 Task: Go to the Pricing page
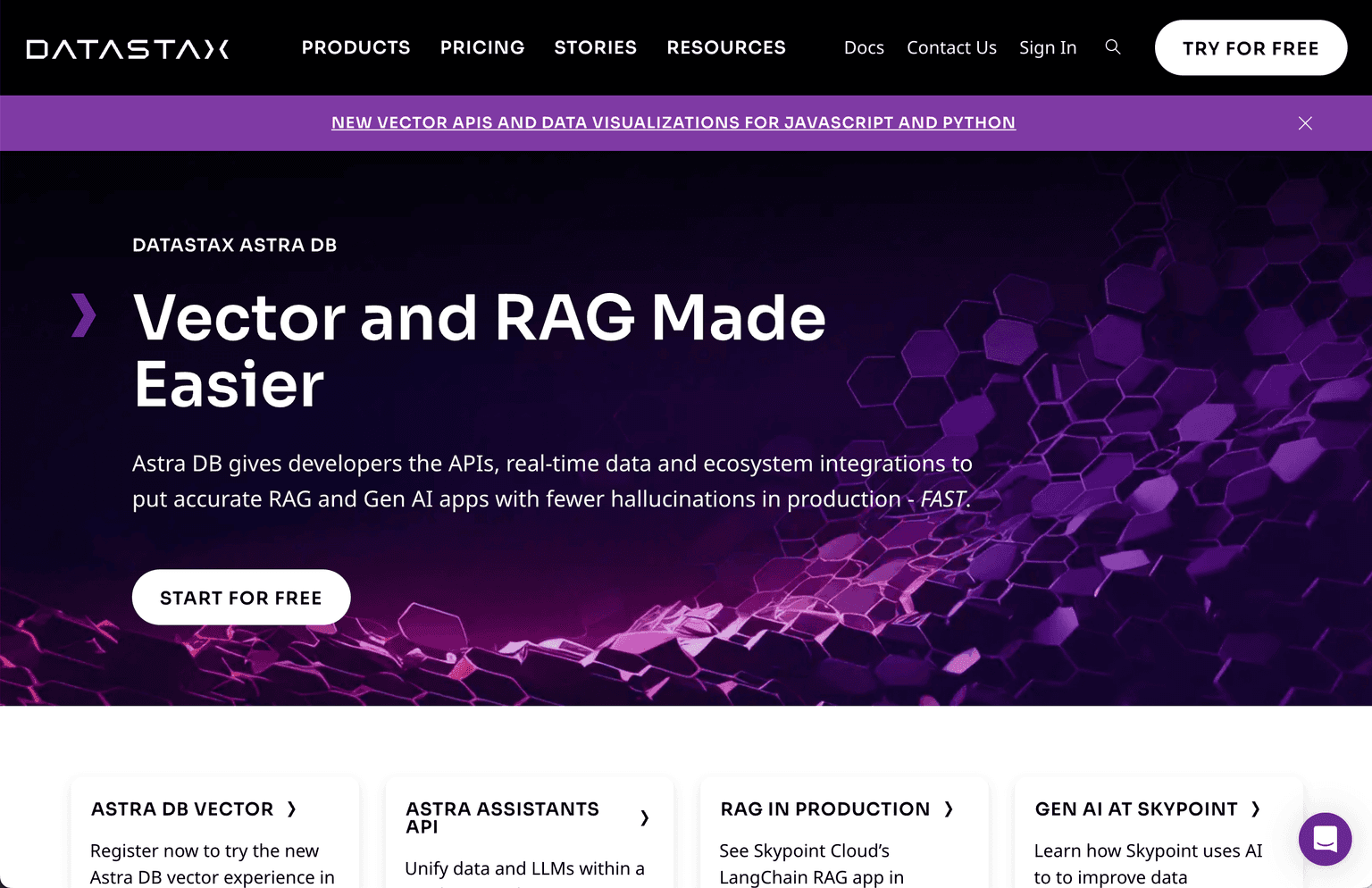point(482,47)
